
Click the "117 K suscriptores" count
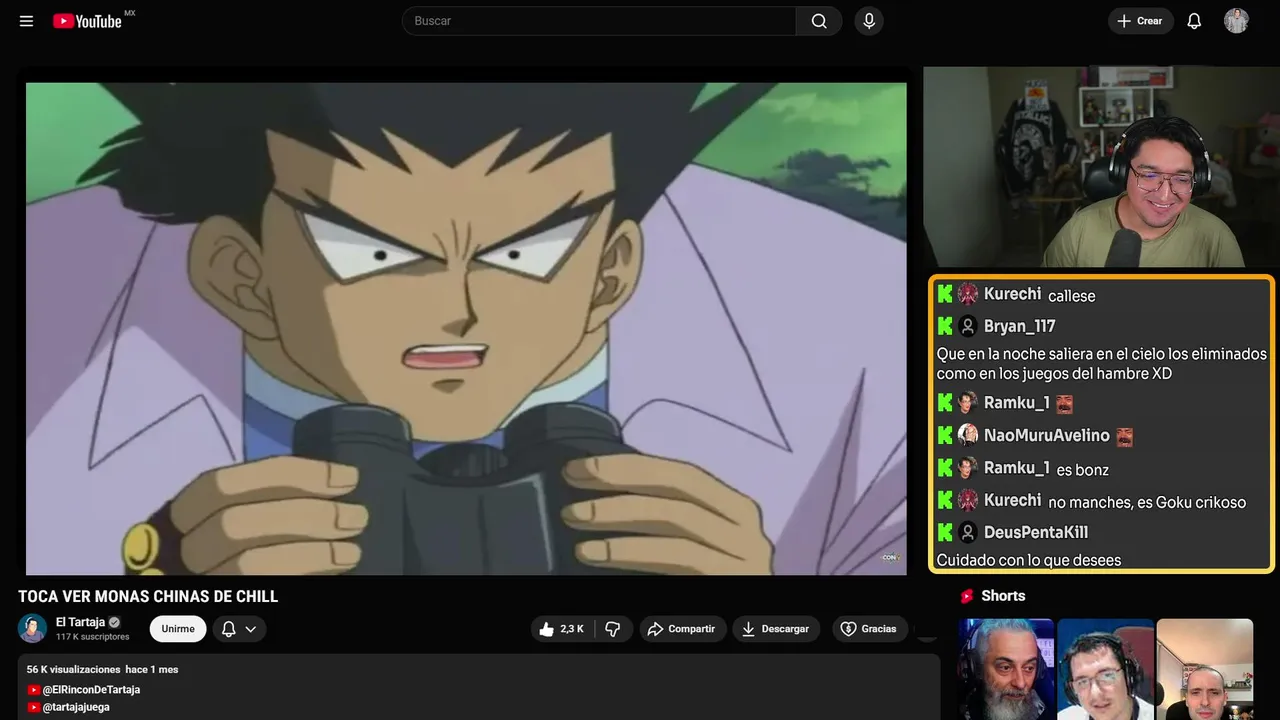pyautogui.click(x=93, y=637)
